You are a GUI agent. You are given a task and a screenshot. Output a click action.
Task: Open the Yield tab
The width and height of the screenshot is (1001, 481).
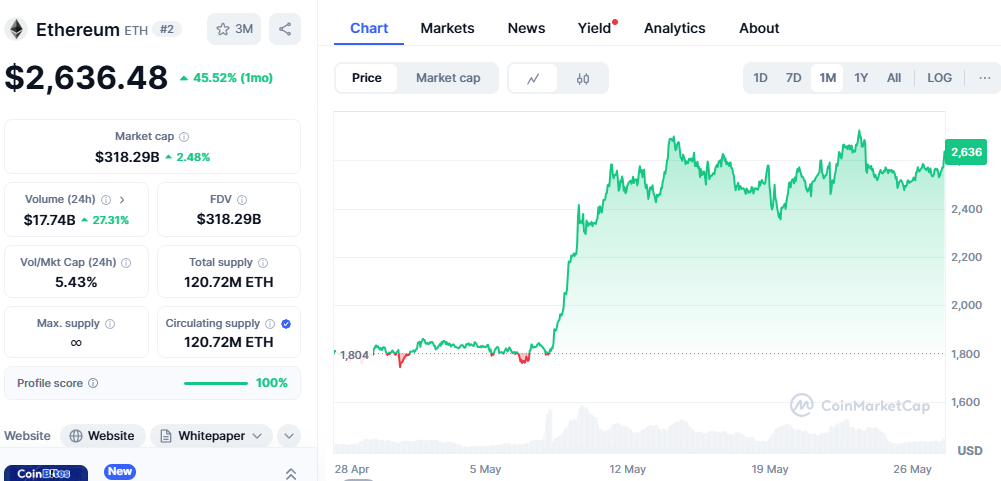[x=594, y=28]
